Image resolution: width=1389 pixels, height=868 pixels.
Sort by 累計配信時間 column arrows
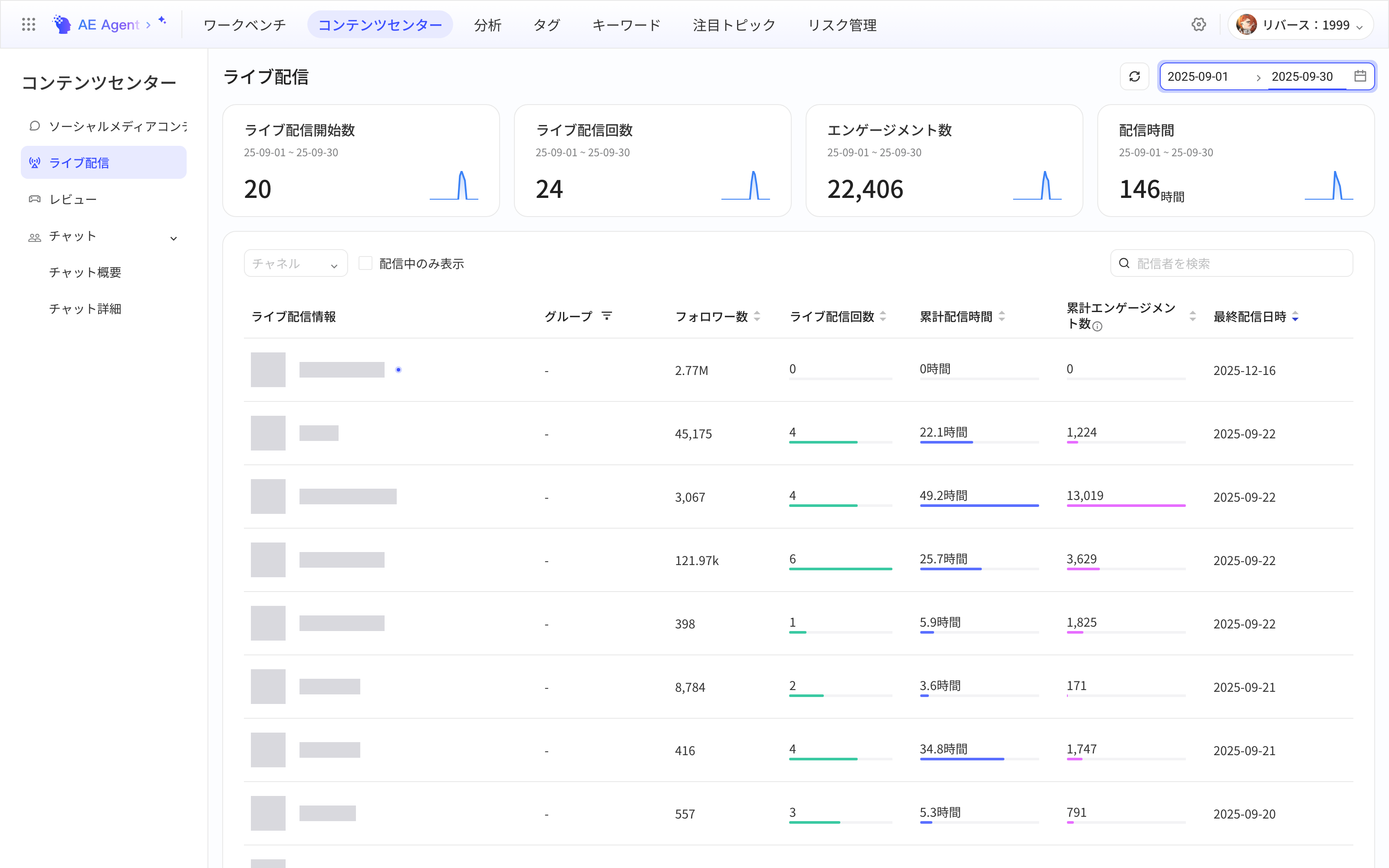coord(1001,316)
